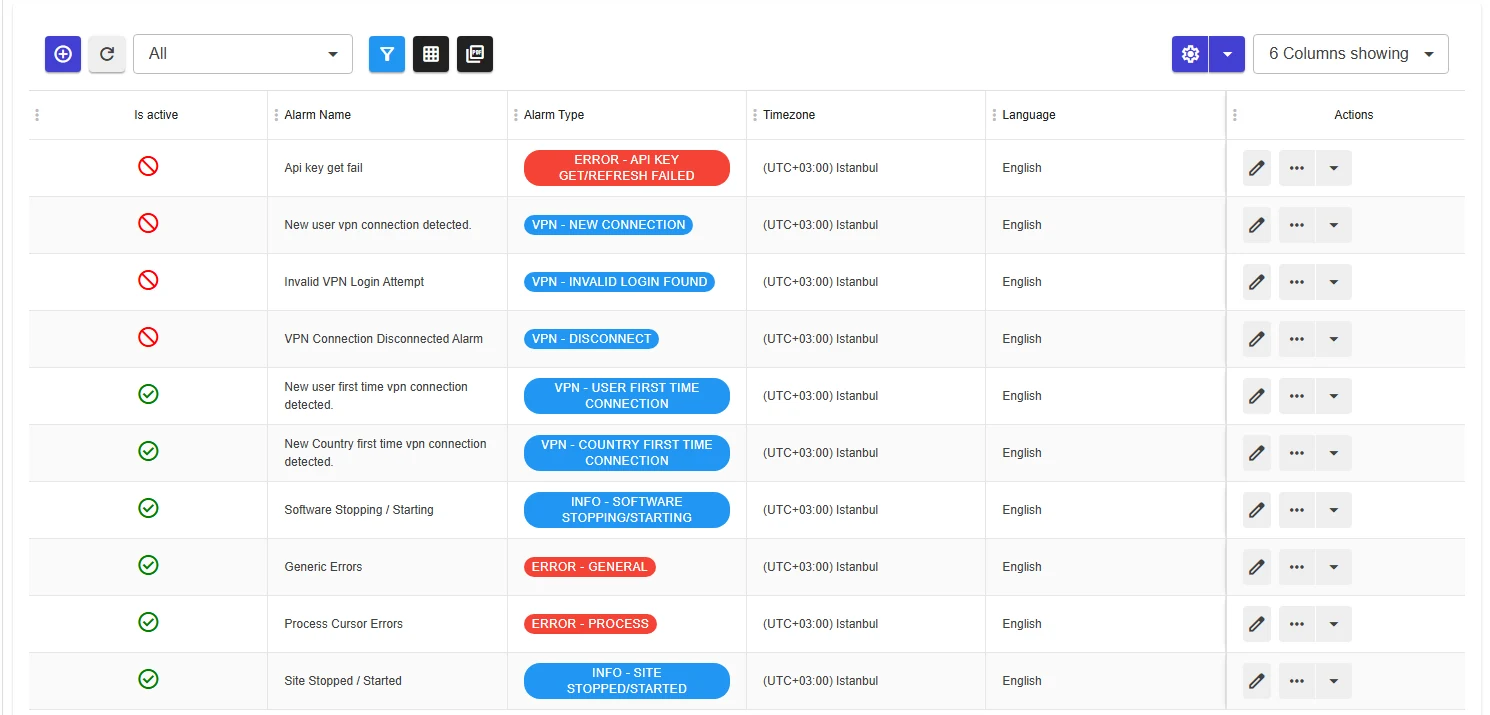The image size is (1490, 715).
Task: Open the 'All' filter dropdown
Action: tap(243, 54)
